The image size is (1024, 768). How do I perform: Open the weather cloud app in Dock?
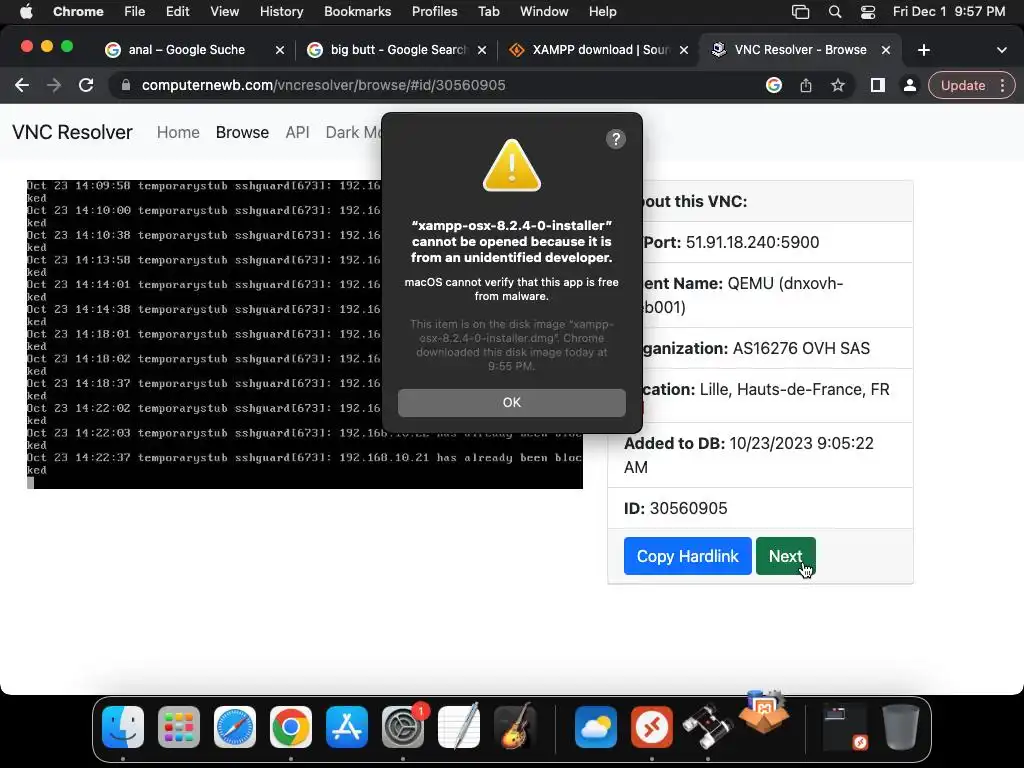(596, 727)
